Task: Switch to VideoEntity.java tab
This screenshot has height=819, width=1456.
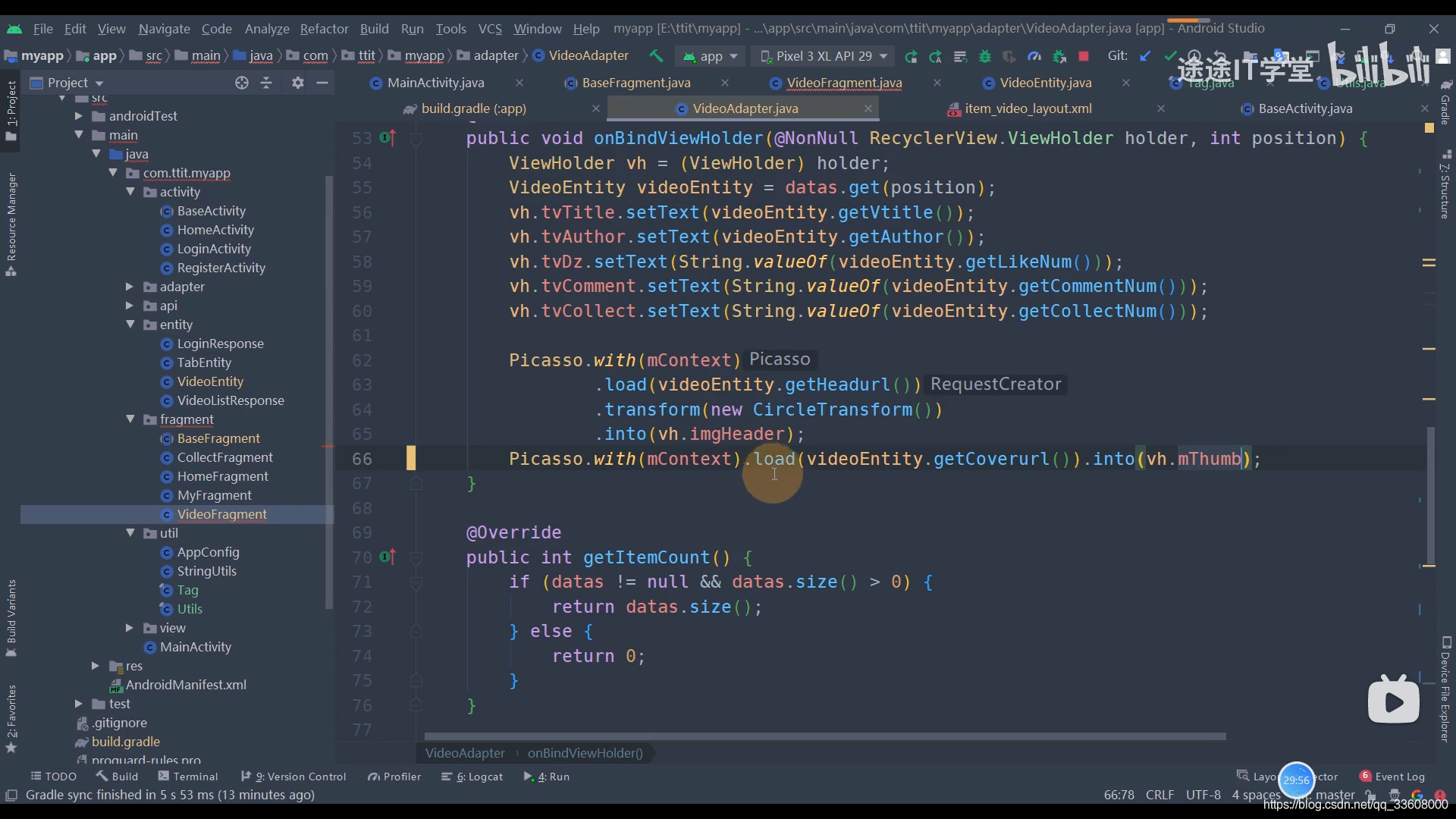Action: (1045, 83)
